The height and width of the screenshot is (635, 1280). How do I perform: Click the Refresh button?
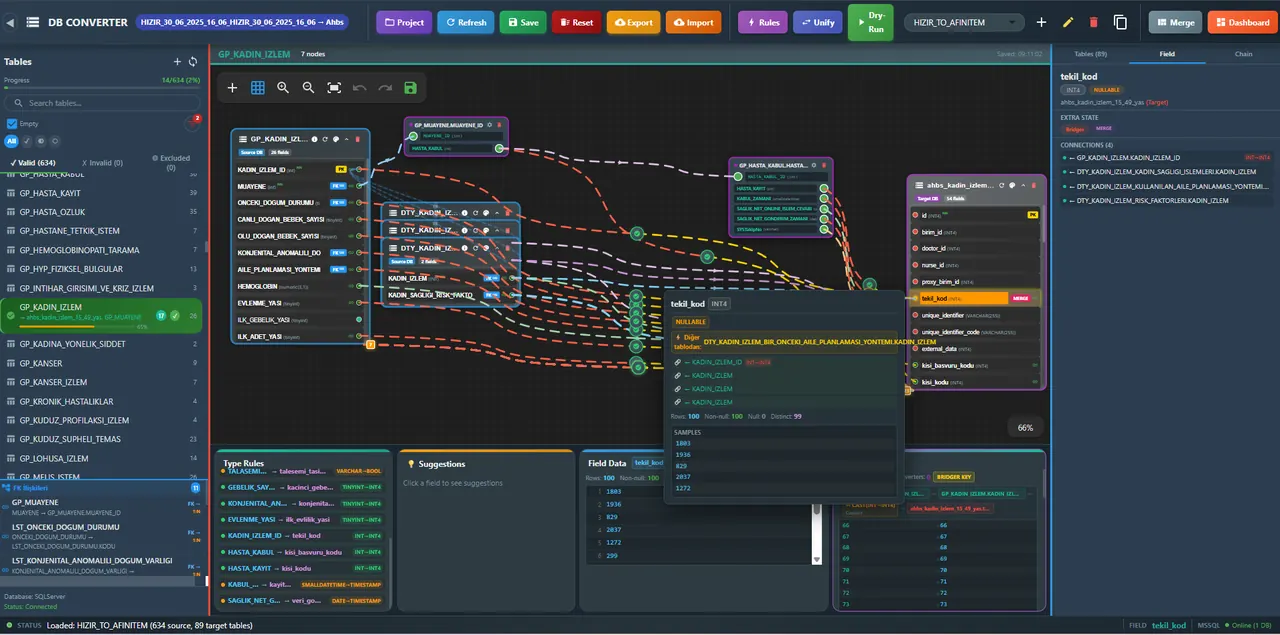[x=465, y=22]
